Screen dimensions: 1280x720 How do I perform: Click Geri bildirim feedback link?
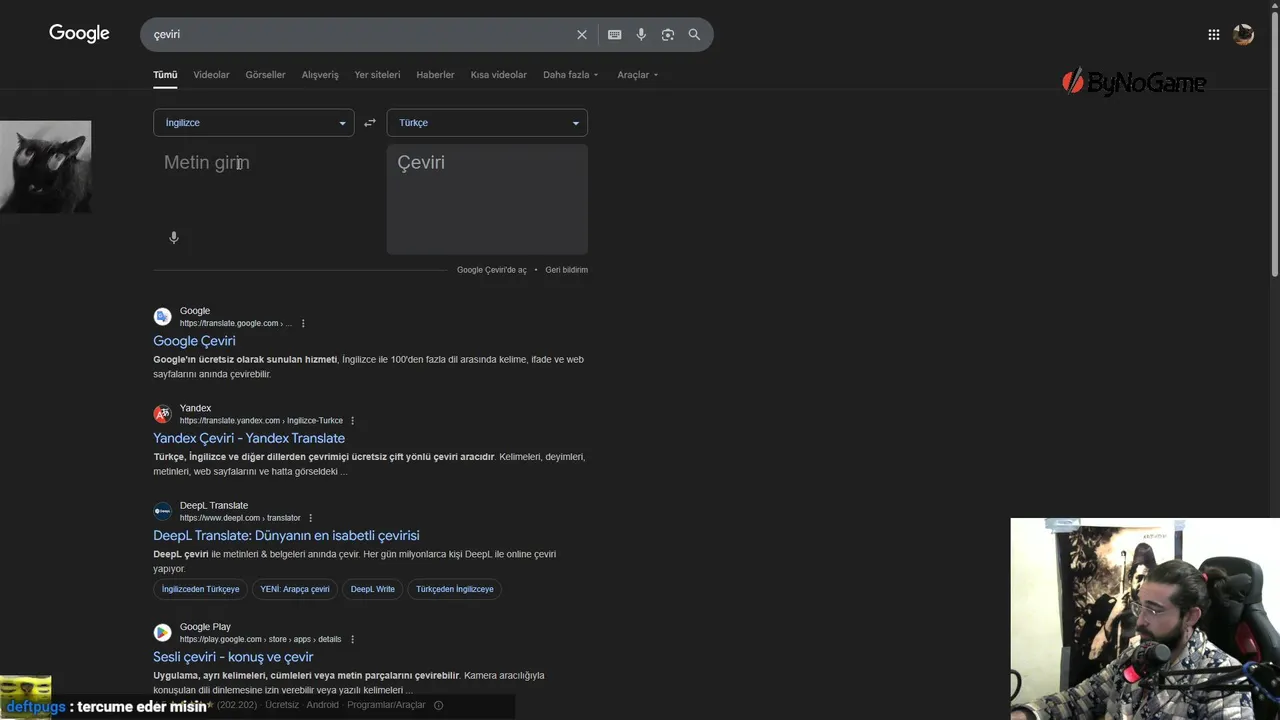tap(566, 270)
